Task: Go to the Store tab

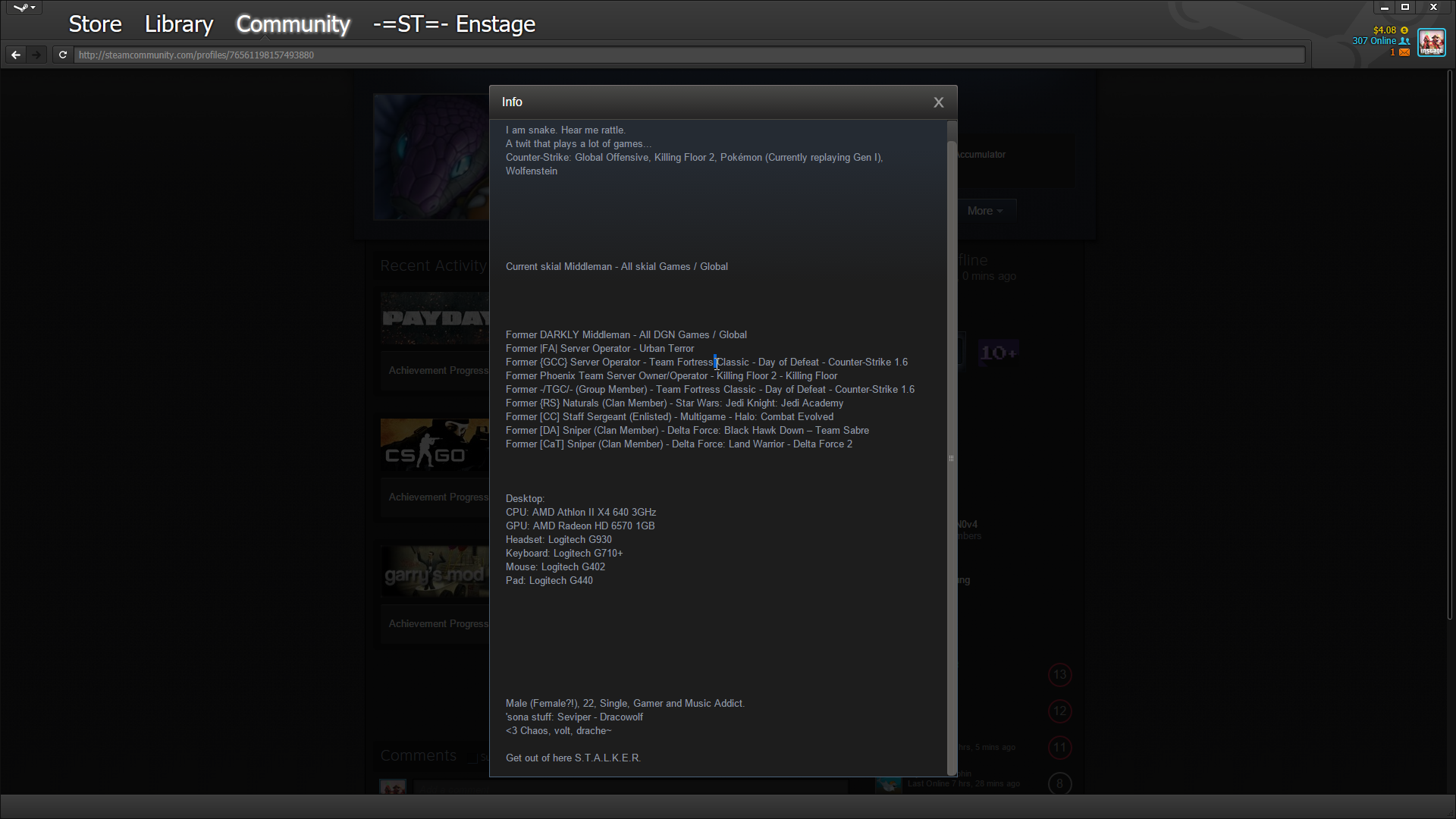Action: [x=95, y=24]
